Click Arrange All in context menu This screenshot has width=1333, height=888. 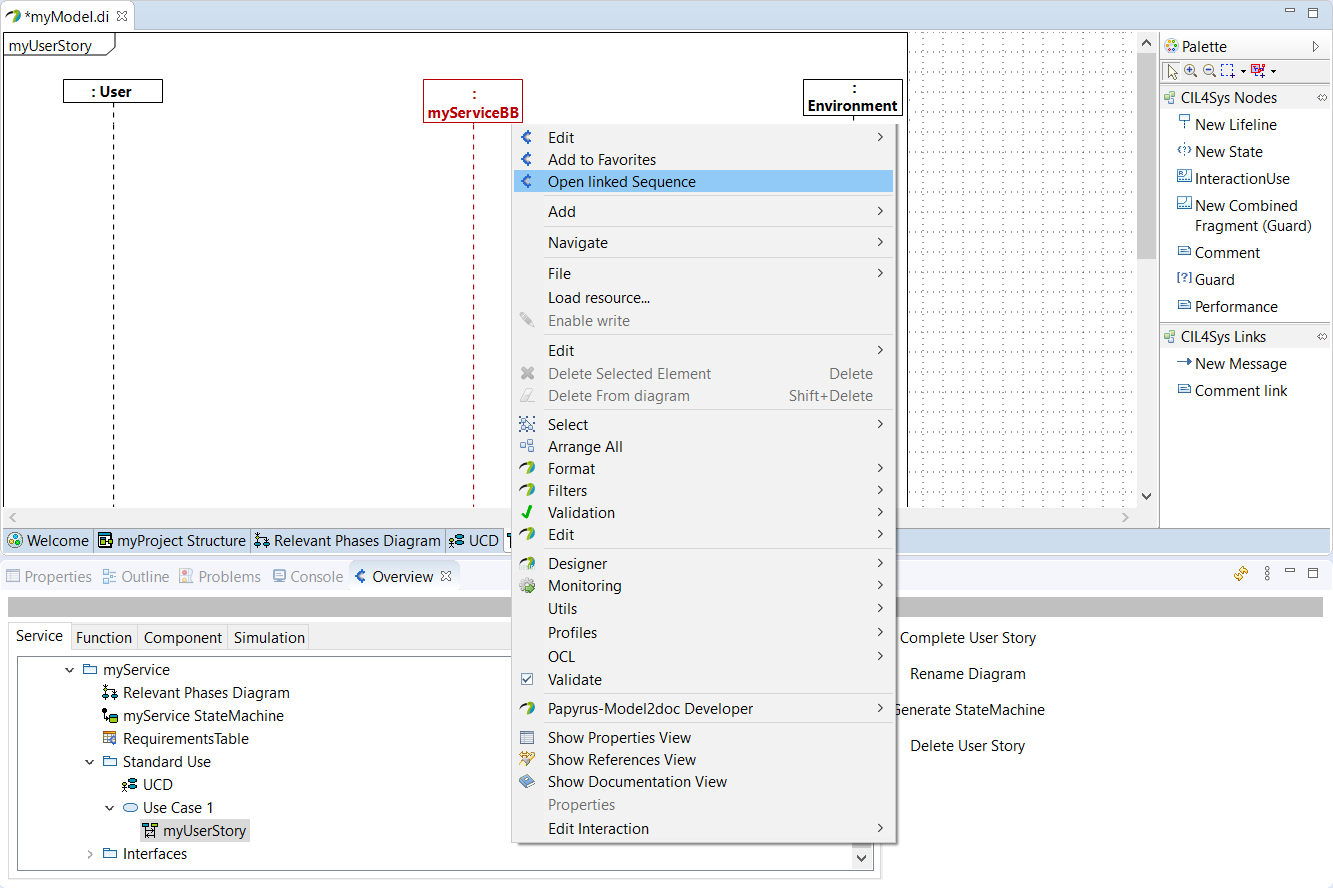(x=703, y=447)
